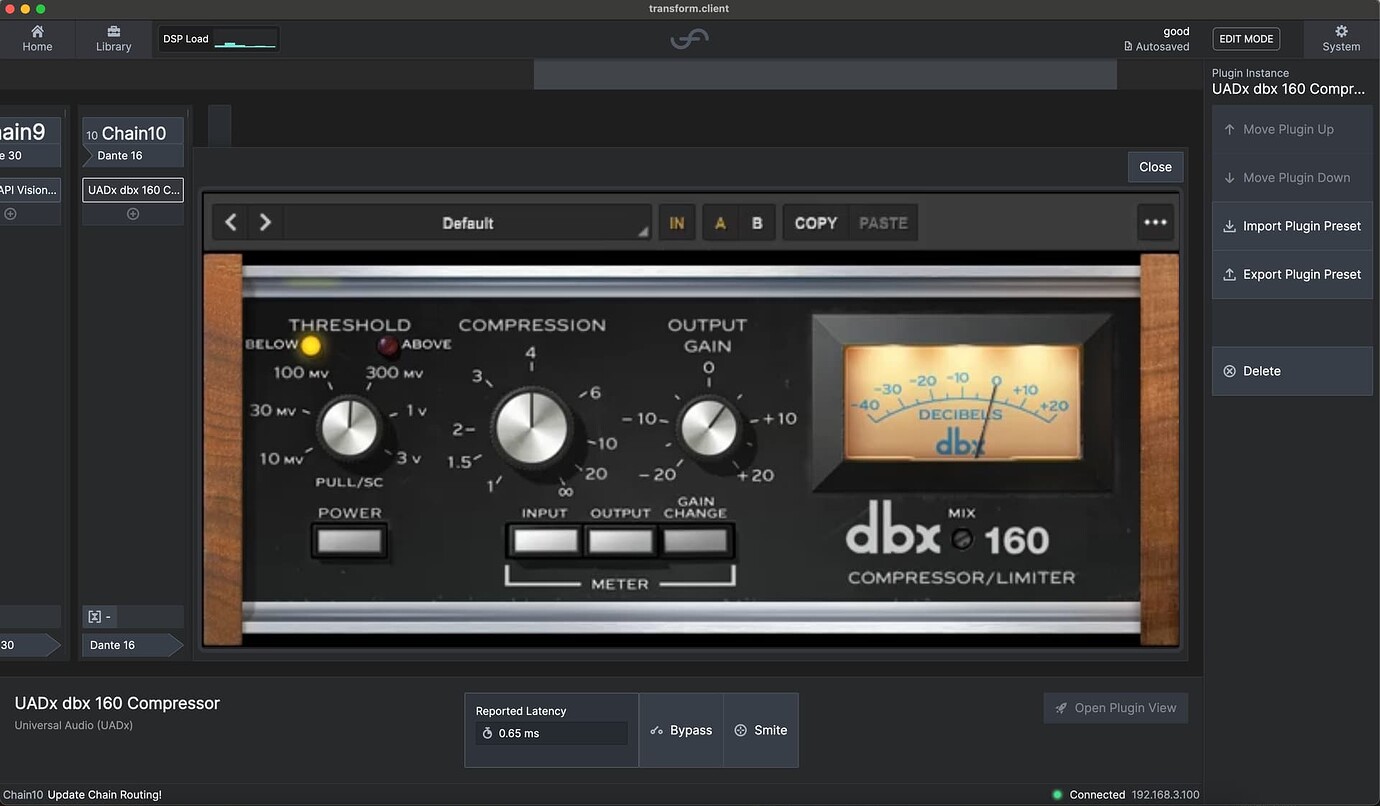Import Plugin Preset from the side panel
This screenshot has width=1380, height=806.
tap(1292, 226)
